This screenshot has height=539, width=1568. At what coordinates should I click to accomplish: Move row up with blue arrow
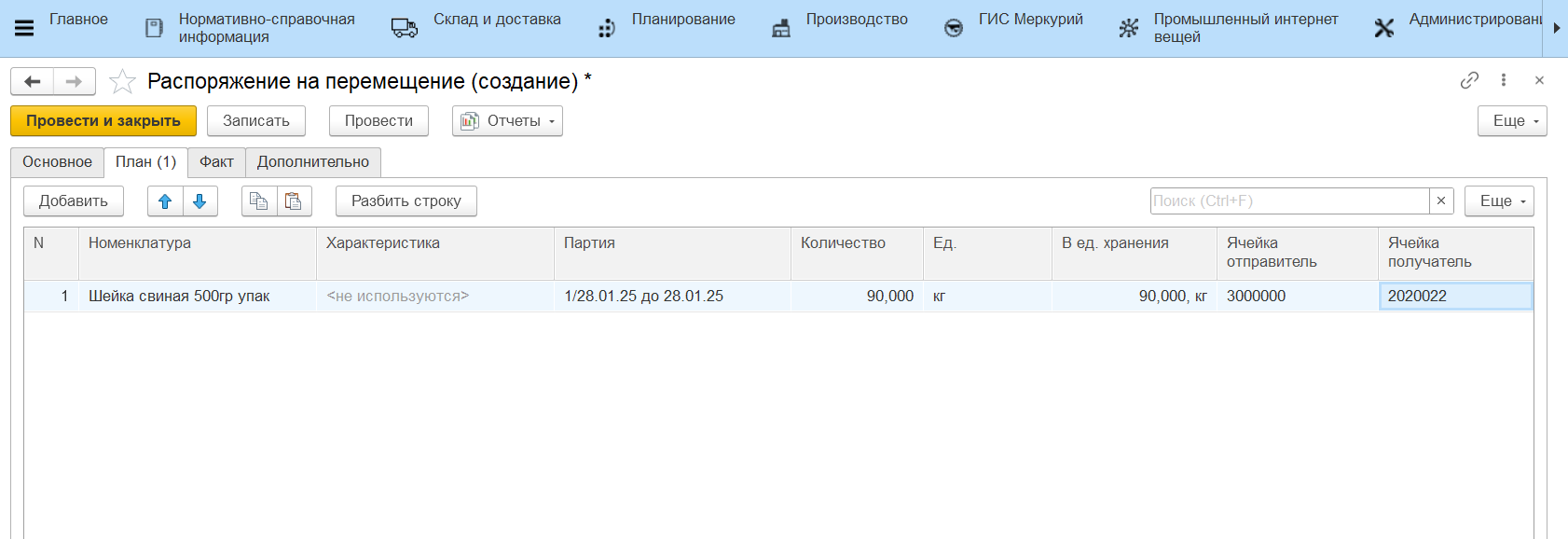pos(165,201)
